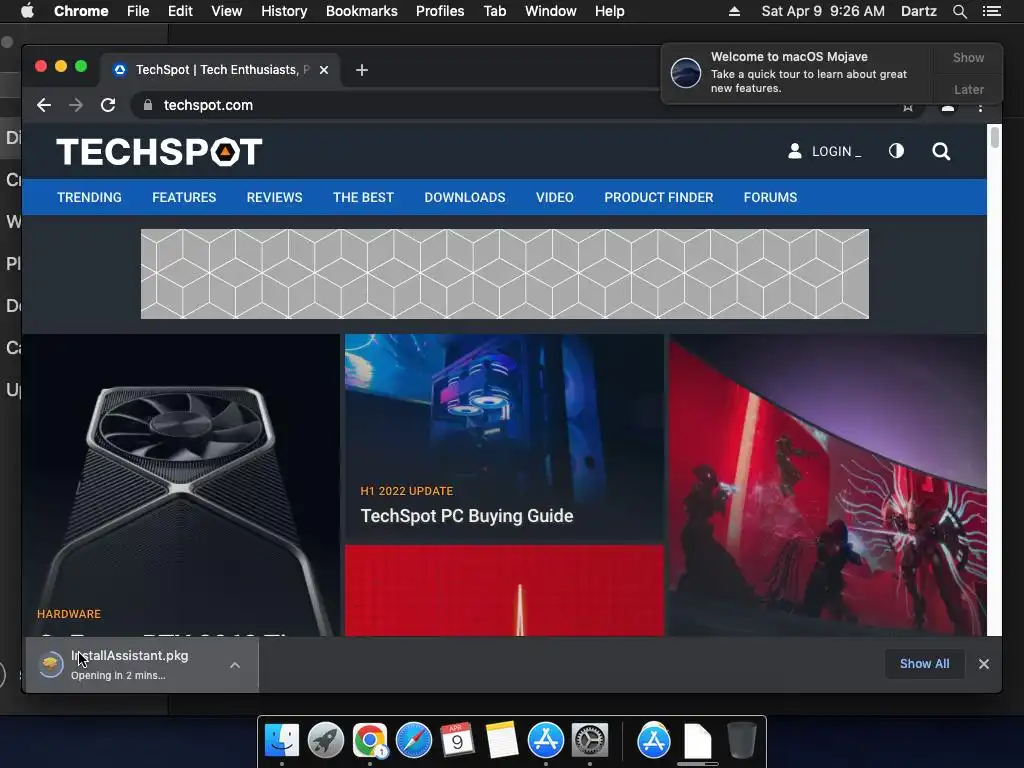Expand InstallAssistant.pkg download options chevron
Screen dimensions: 1024x768
(235, 665)
